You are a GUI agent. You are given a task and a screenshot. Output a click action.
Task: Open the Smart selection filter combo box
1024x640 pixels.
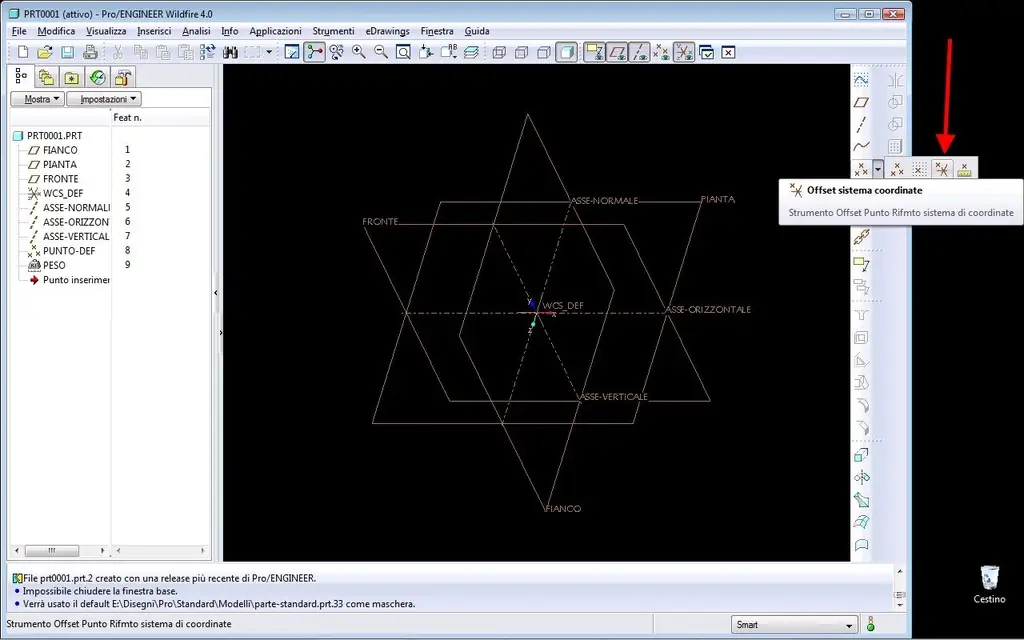coord(793,624)
